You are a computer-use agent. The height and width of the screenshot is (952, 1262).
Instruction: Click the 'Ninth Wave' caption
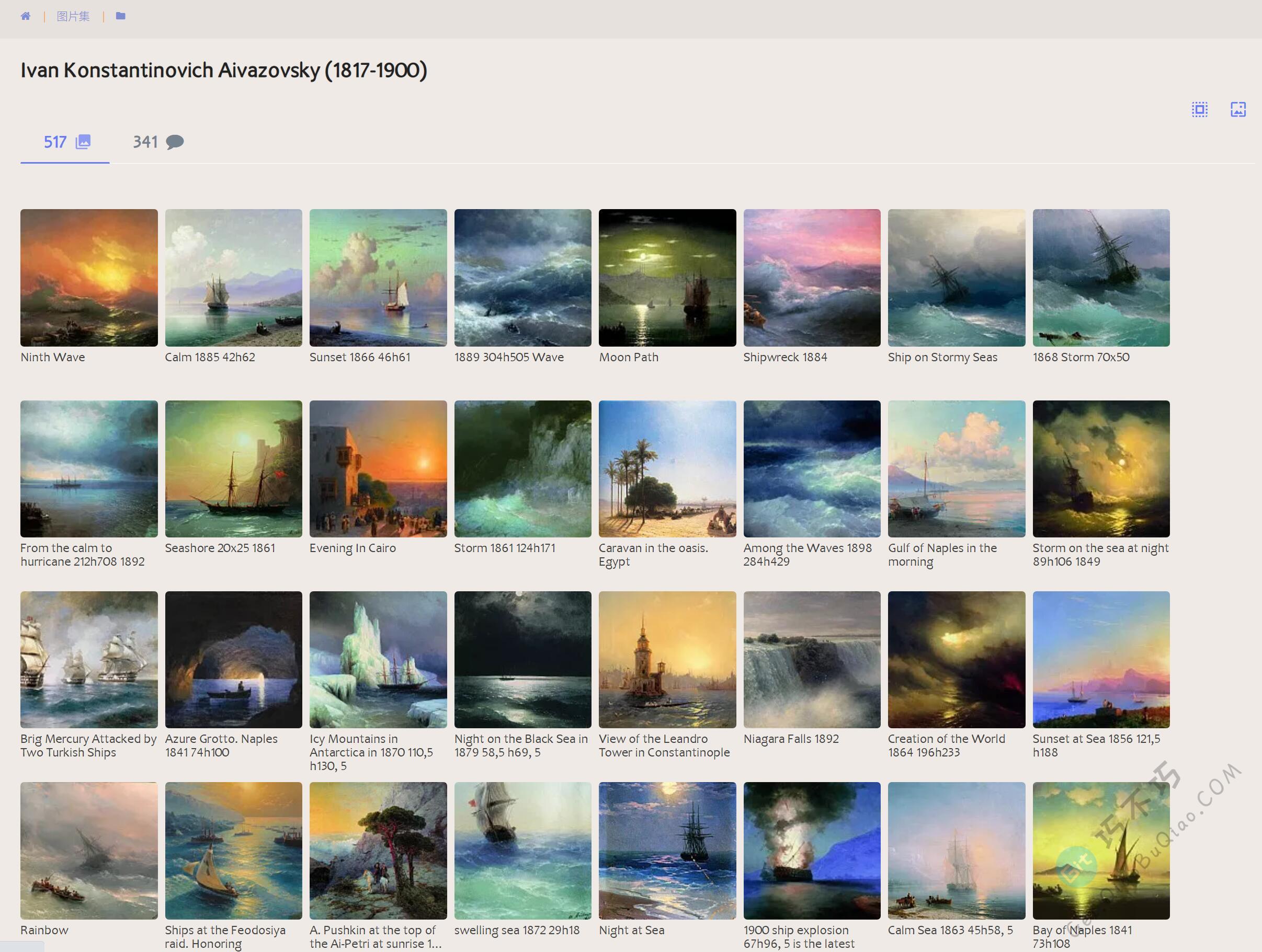pos(52,357)
